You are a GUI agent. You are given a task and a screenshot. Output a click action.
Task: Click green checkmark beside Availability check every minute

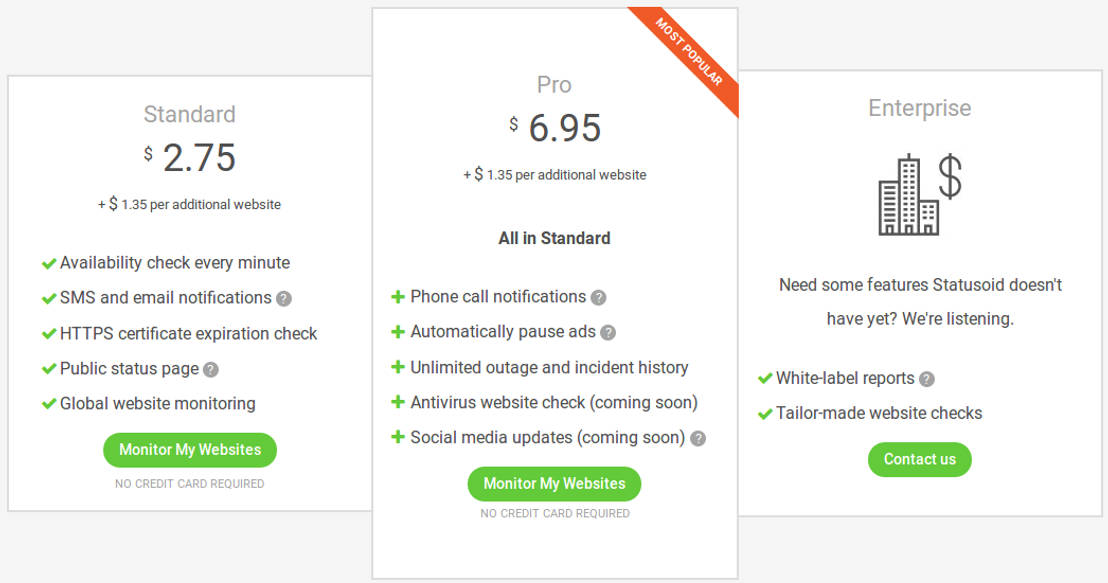(48, 263)
